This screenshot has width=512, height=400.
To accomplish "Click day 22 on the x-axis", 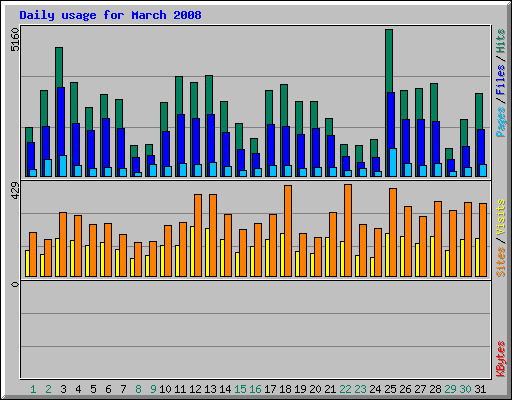I will click(345, 389).
